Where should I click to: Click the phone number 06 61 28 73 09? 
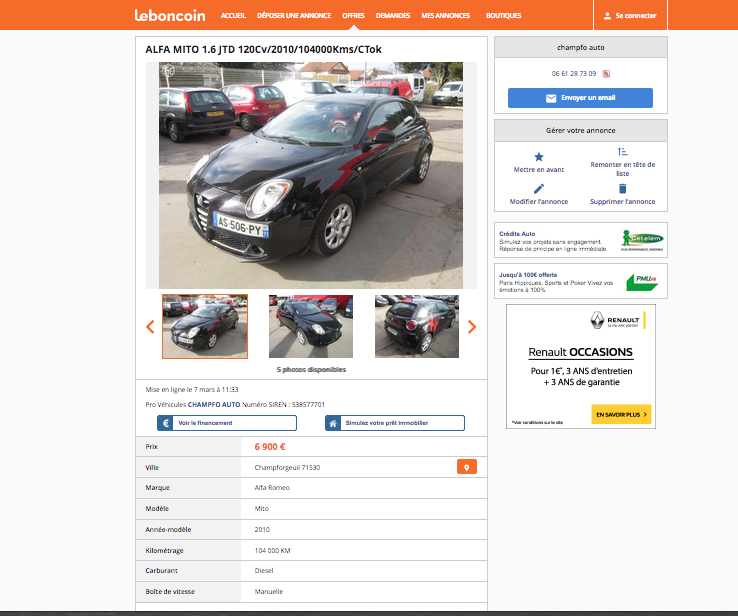coord(574,73)
